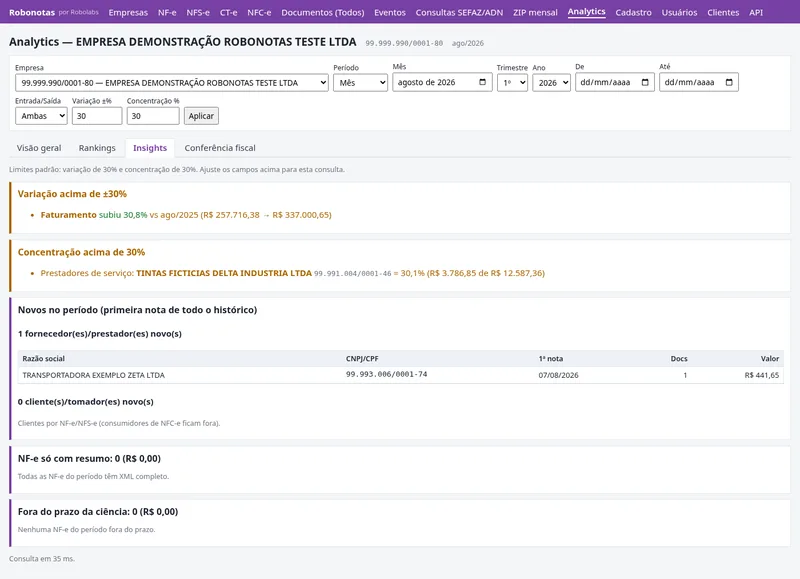The image size is (800, 579).
Task: Open NFC-e in the top navigation
Action: click(259, 12)
